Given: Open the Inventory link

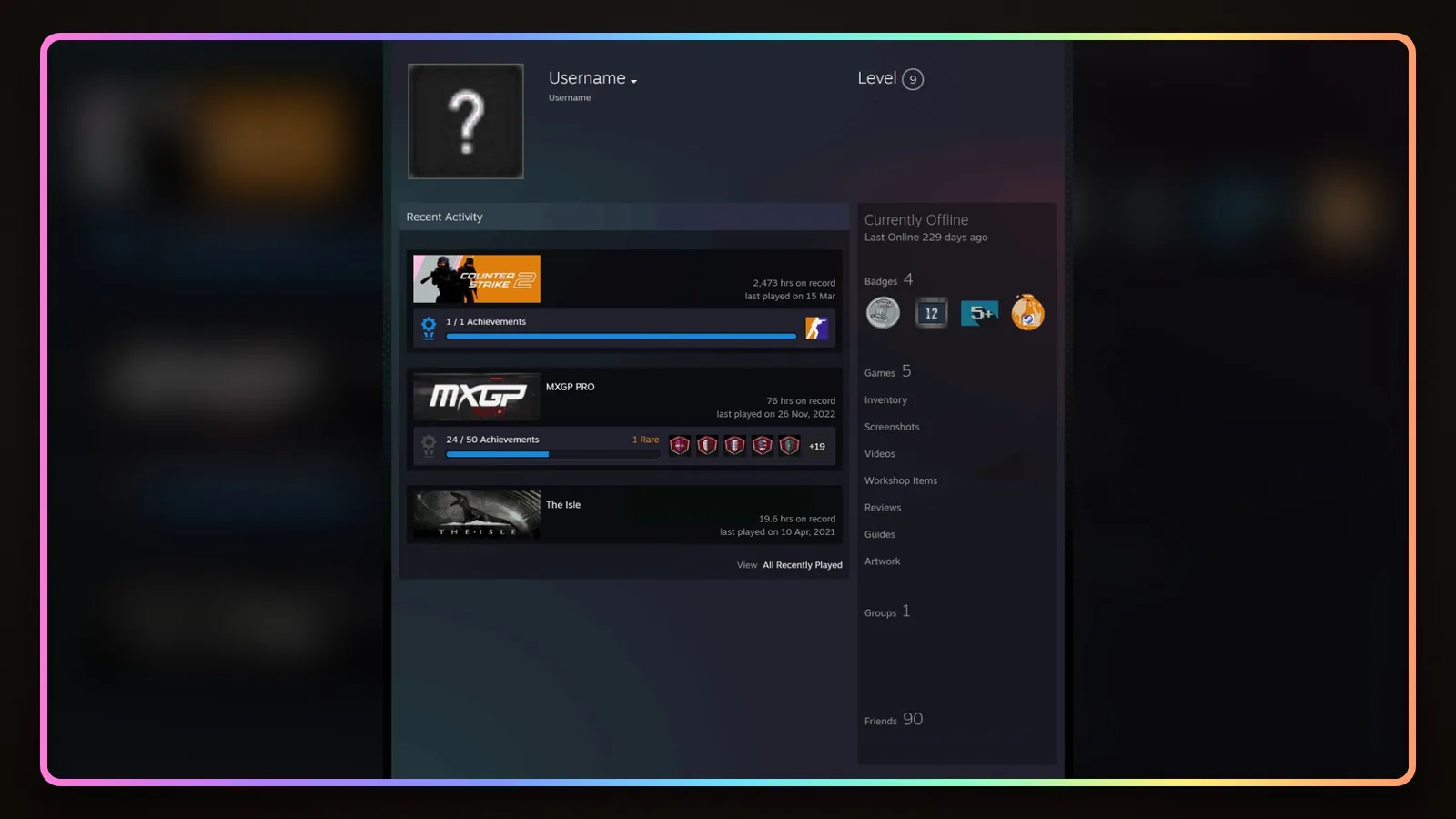Looking at the screenshot, I should pyautogui.click(x=885, y=400).
